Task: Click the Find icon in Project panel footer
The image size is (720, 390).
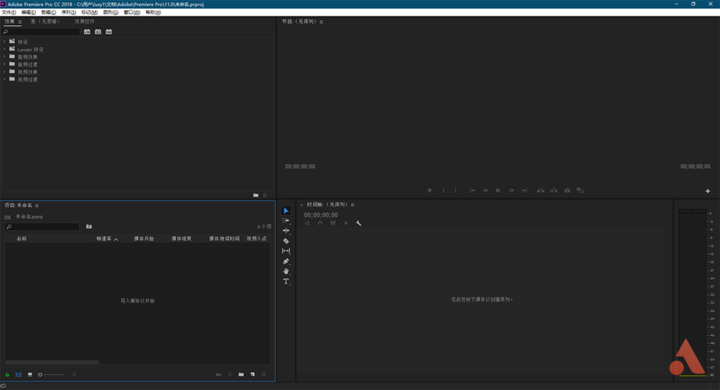Action: click(230, 374)
